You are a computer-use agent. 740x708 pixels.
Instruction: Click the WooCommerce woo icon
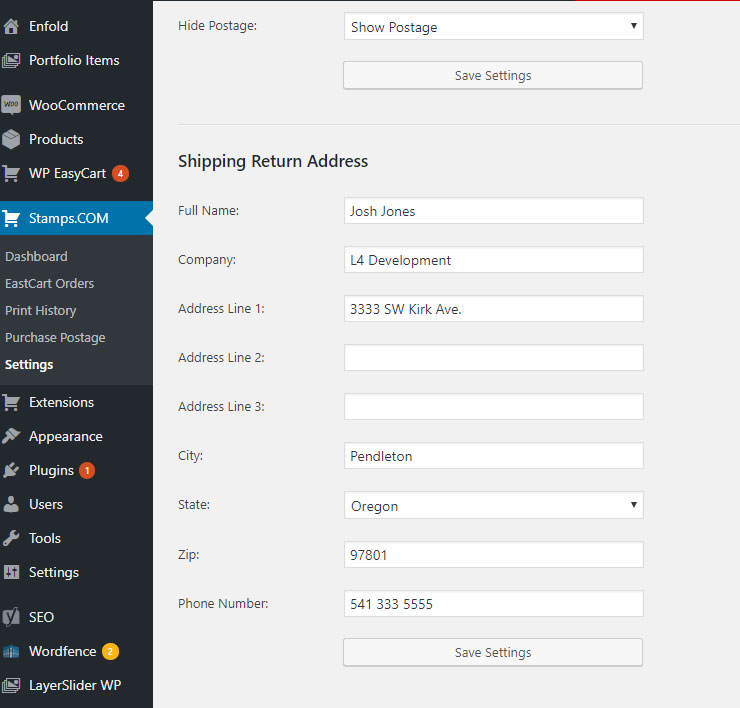[11, 105]
